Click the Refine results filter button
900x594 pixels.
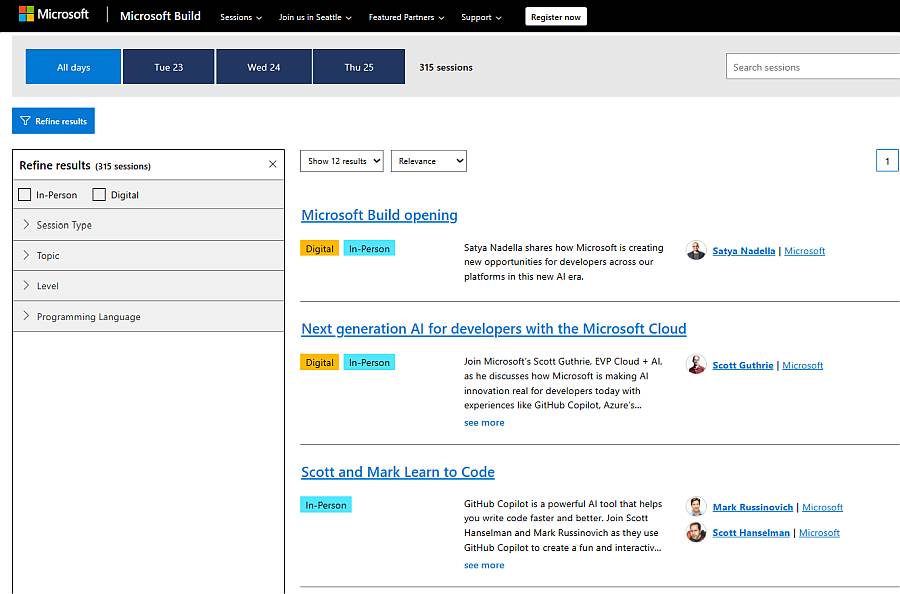pos(53,121)
